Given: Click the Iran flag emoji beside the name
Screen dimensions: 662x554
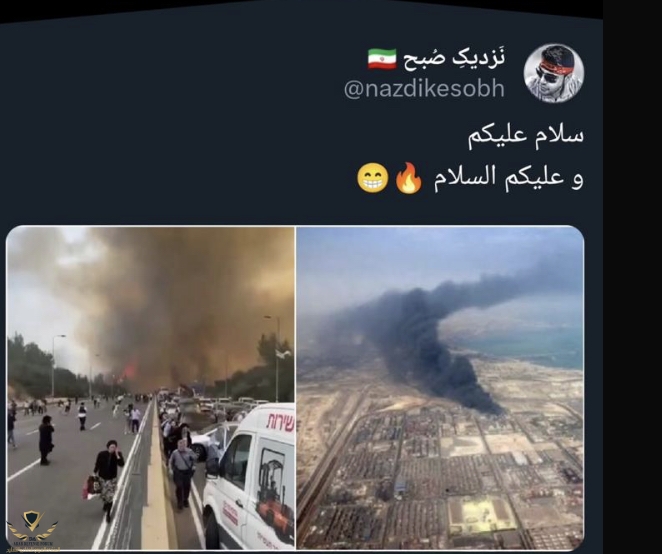Looking at the screenshot, I should click(x=382, y=59).
